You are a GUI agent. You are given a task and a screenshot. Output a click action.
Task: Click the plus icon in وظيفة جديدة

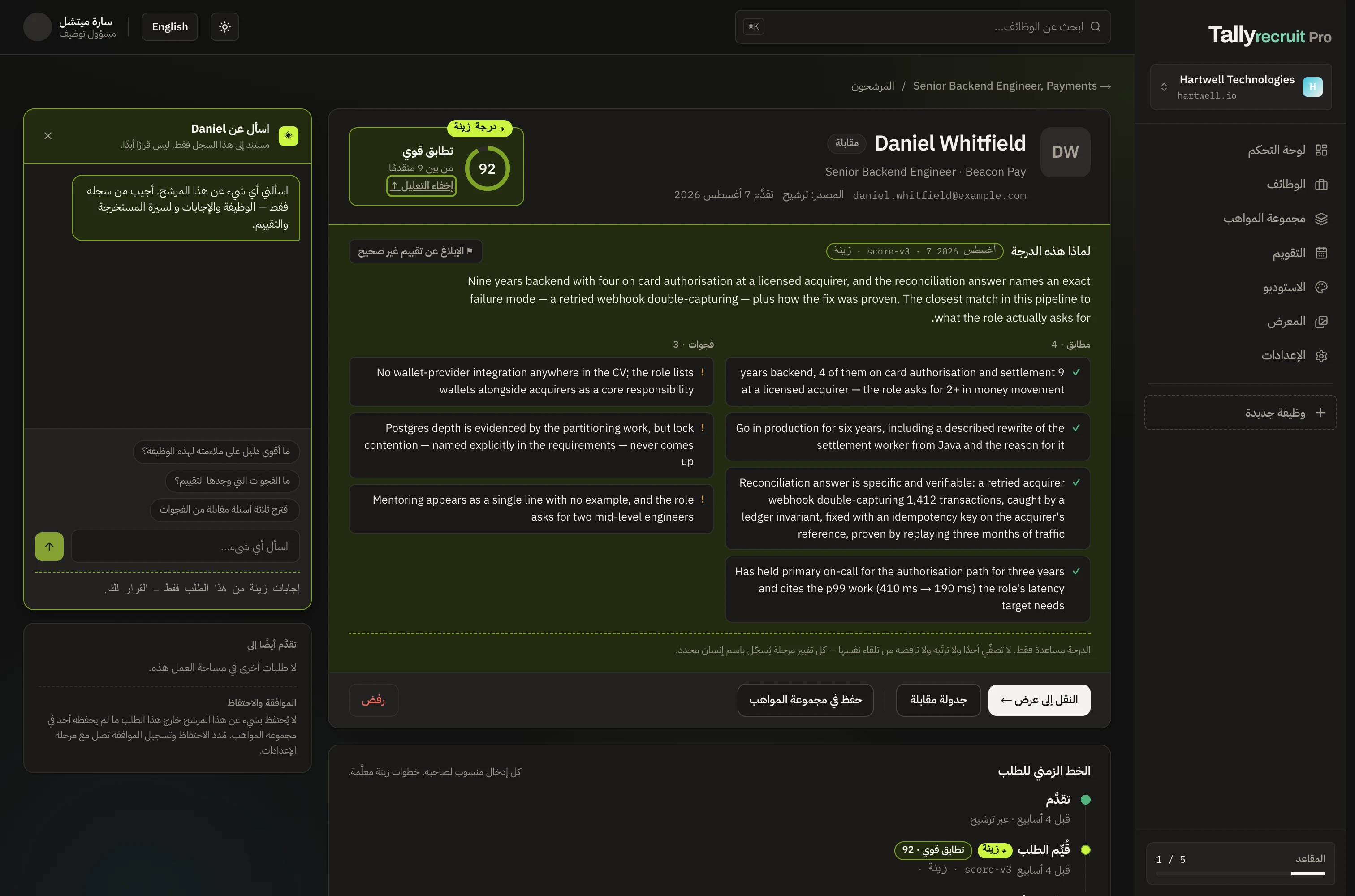point(1320,413)
